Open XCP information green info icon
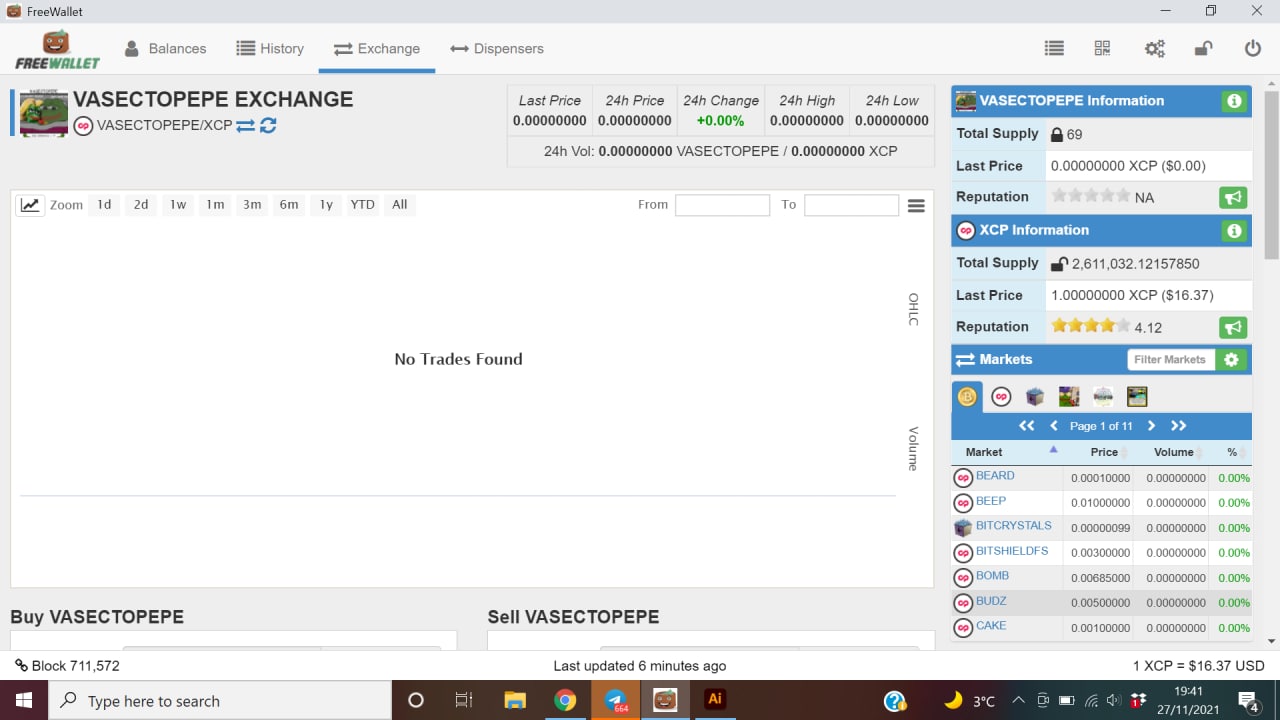The width and height of the screenshot is (1280, 720). (x=1234, y=231)
